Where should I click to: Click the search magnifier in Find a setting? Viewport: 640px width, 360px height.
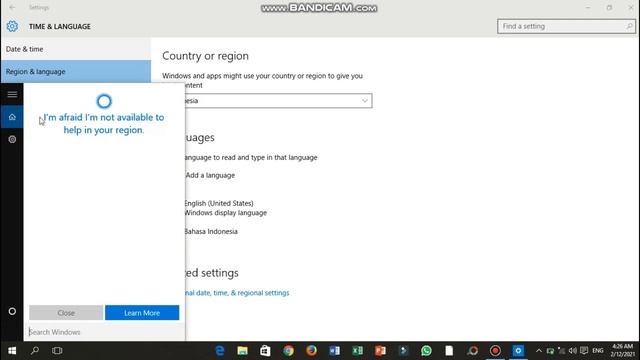coord(629,26)
